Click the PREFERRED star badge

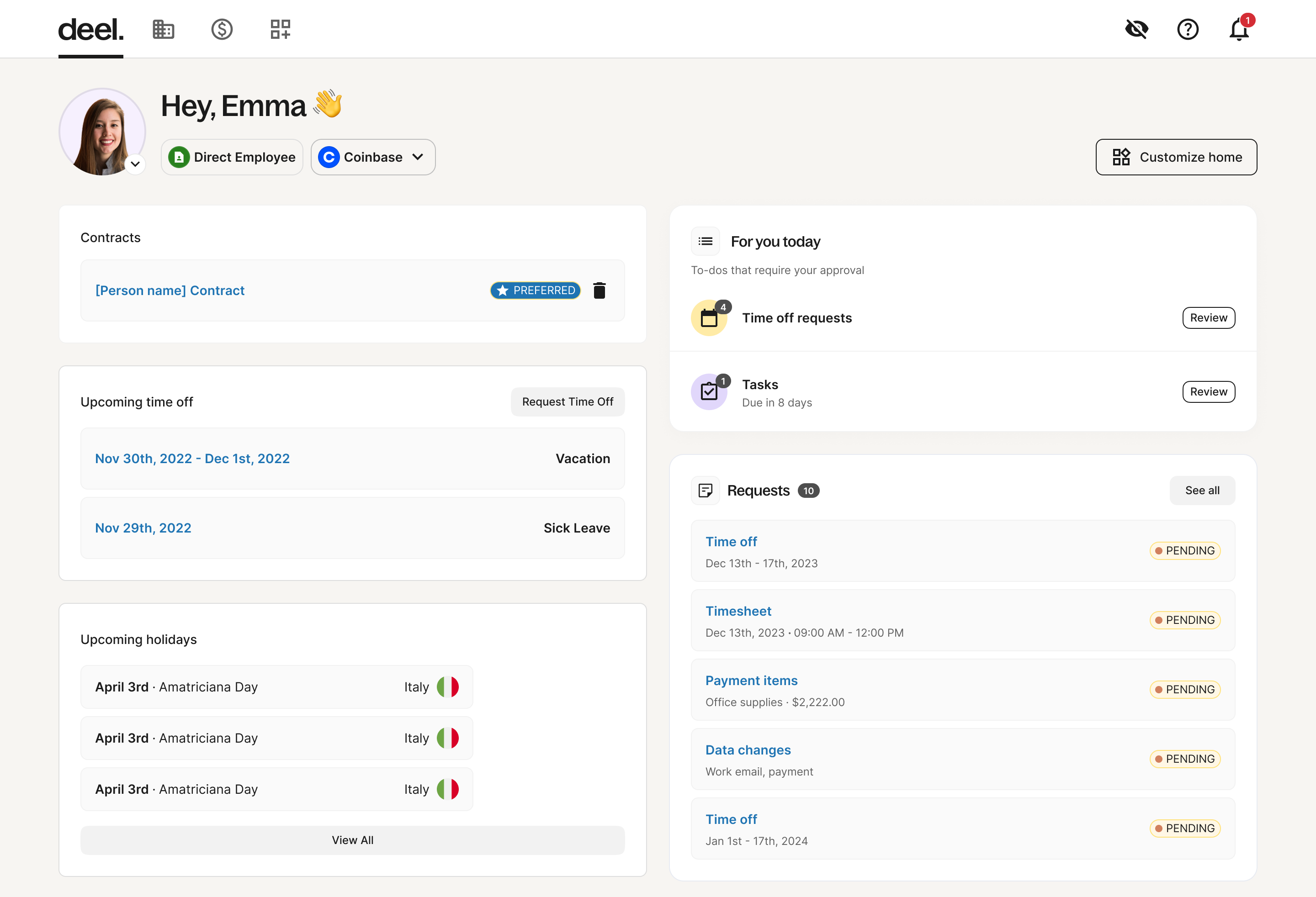pyautogui.click(x=535, y=290)
